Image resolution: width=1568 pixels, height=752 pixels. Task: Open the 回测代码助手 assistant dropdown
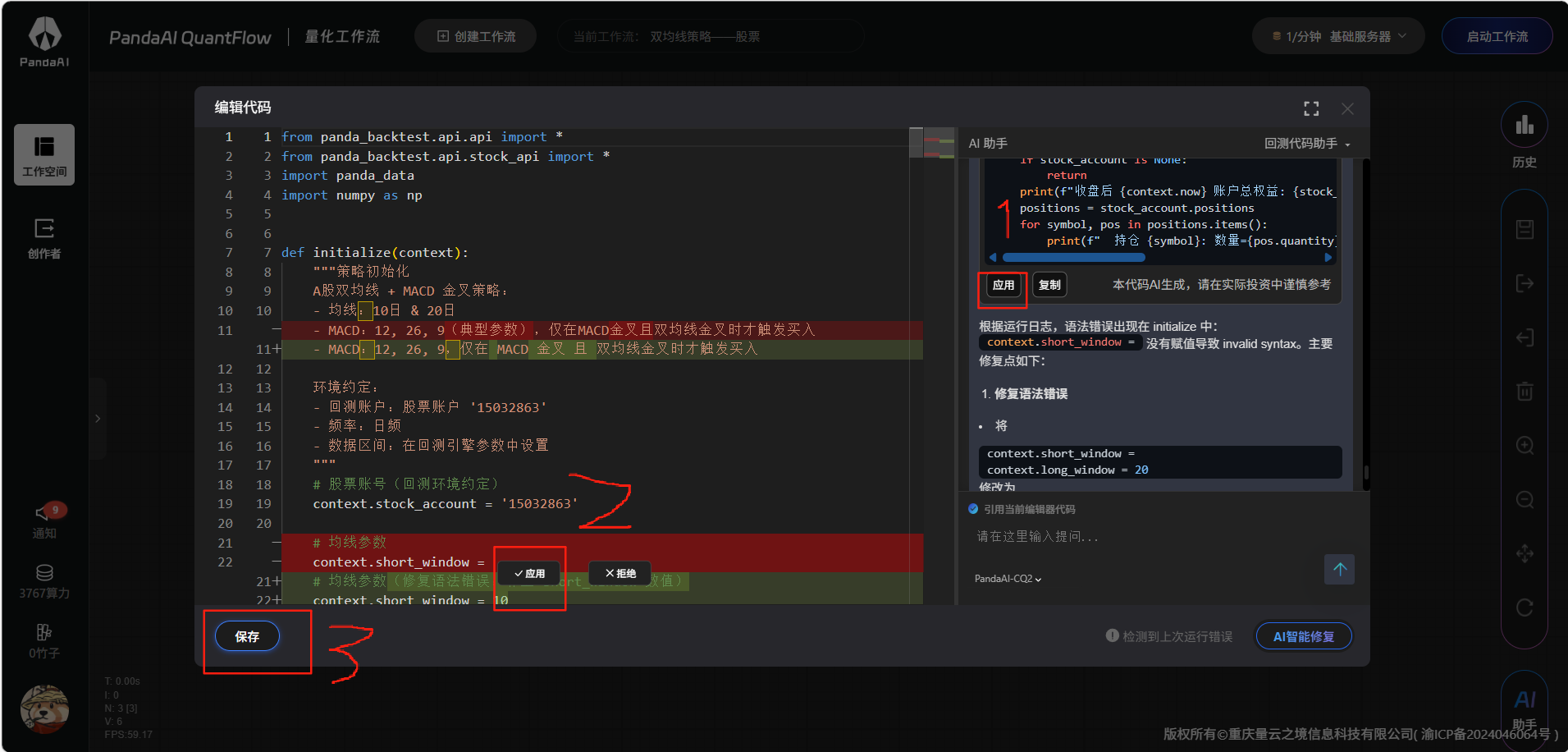(1307, 144)
